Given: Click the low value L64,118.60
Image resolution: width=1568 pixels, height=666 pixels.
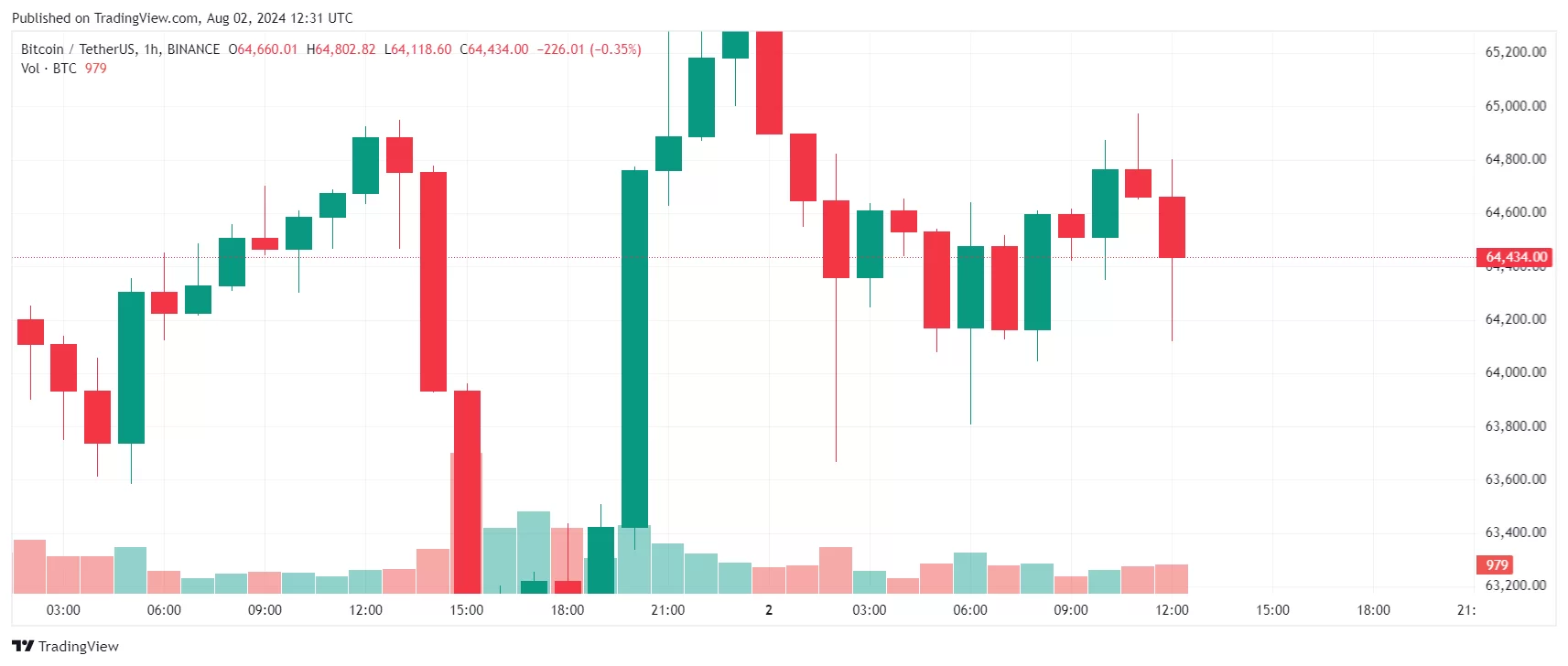Looking at the screenshot, I should tap(418, 49).
